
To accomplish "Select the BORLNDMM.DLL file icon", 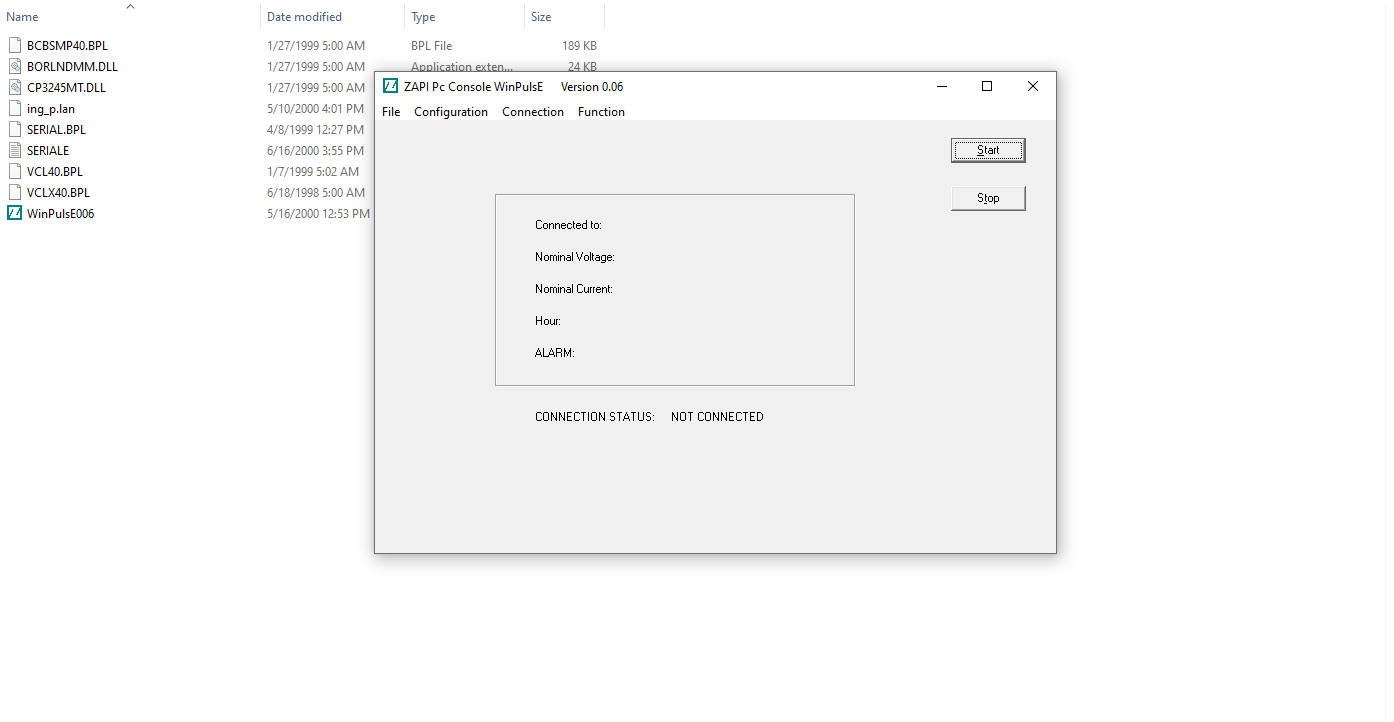I will [15, 66].
